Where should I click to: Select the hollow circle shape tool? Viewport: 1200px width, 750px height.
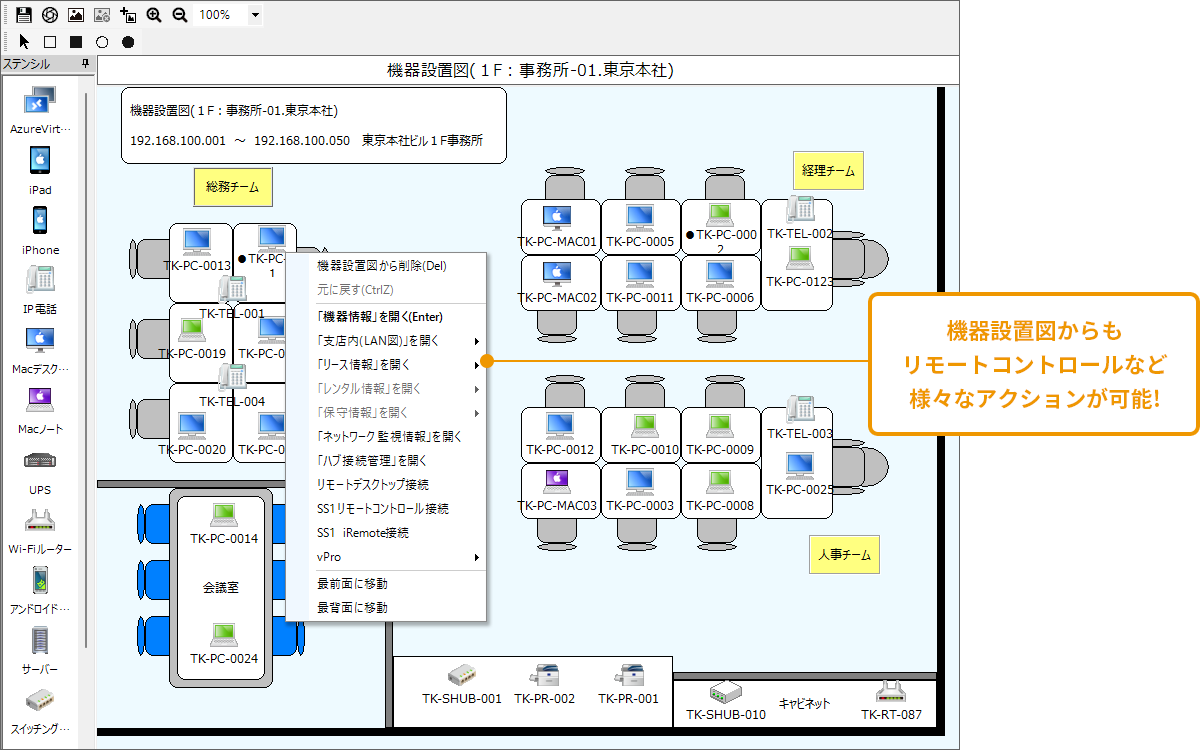(101, 42)
